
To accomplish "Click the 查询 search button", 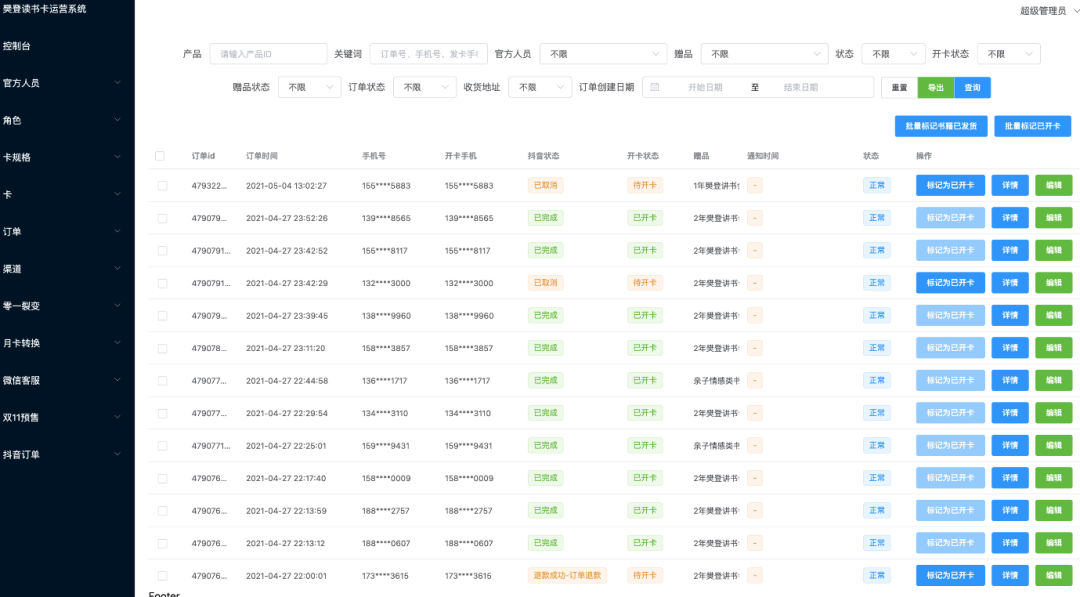I will tap(975, 87).
